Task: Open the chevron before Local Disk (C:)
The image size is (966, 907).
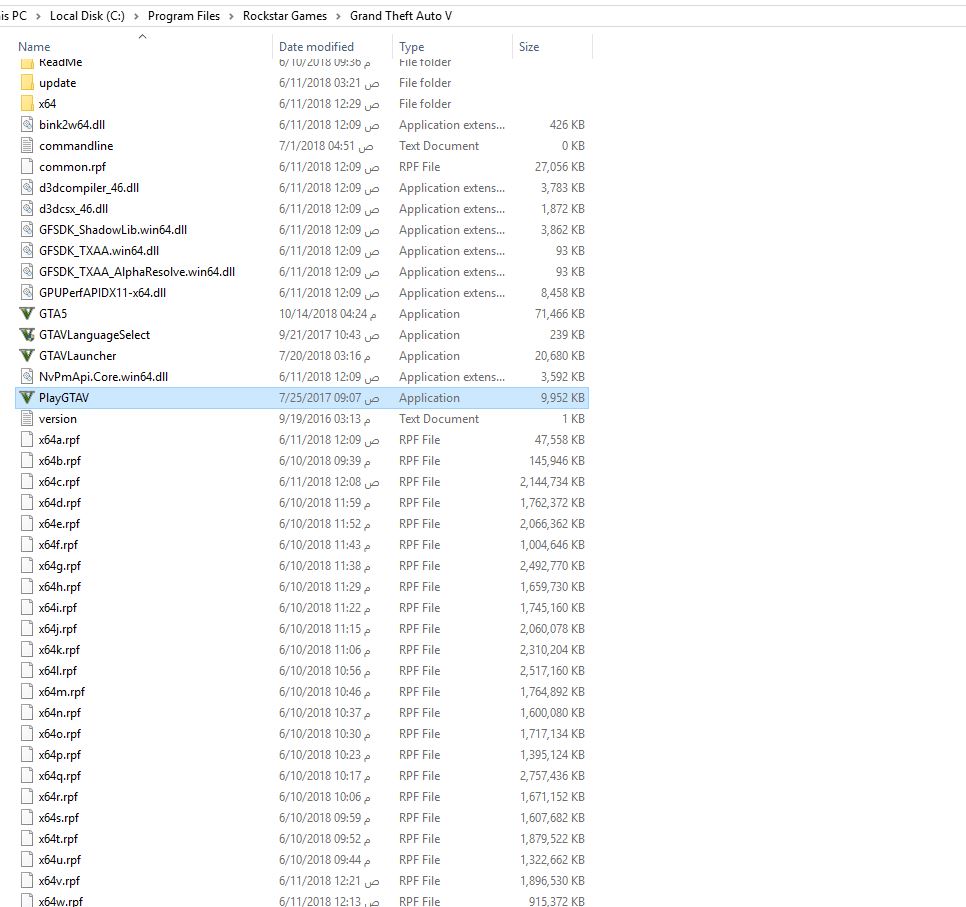Action: pyautogui.click(x=38, y=17)
